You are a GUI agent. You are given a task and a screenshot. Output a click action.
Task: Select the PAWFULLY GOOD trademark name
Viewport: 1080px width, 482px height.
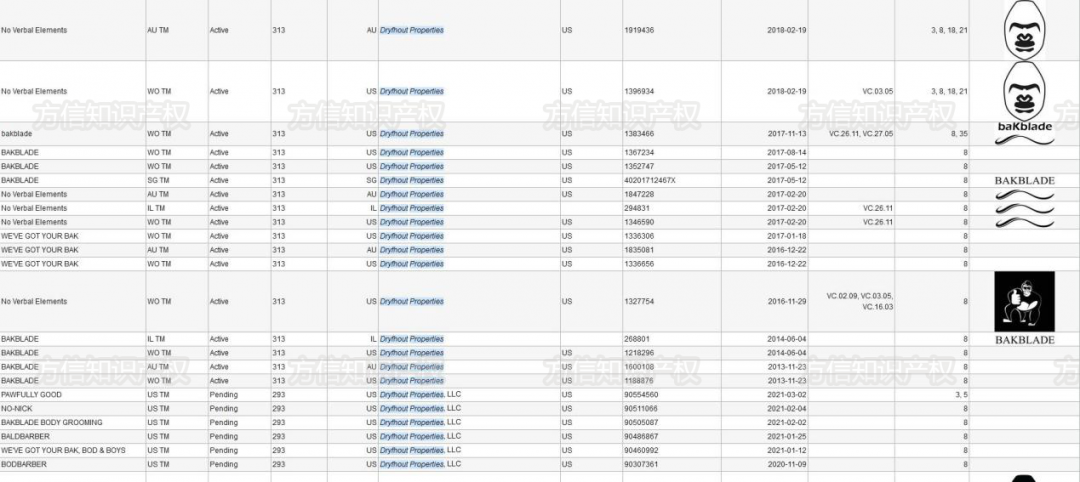pos(31,395)
